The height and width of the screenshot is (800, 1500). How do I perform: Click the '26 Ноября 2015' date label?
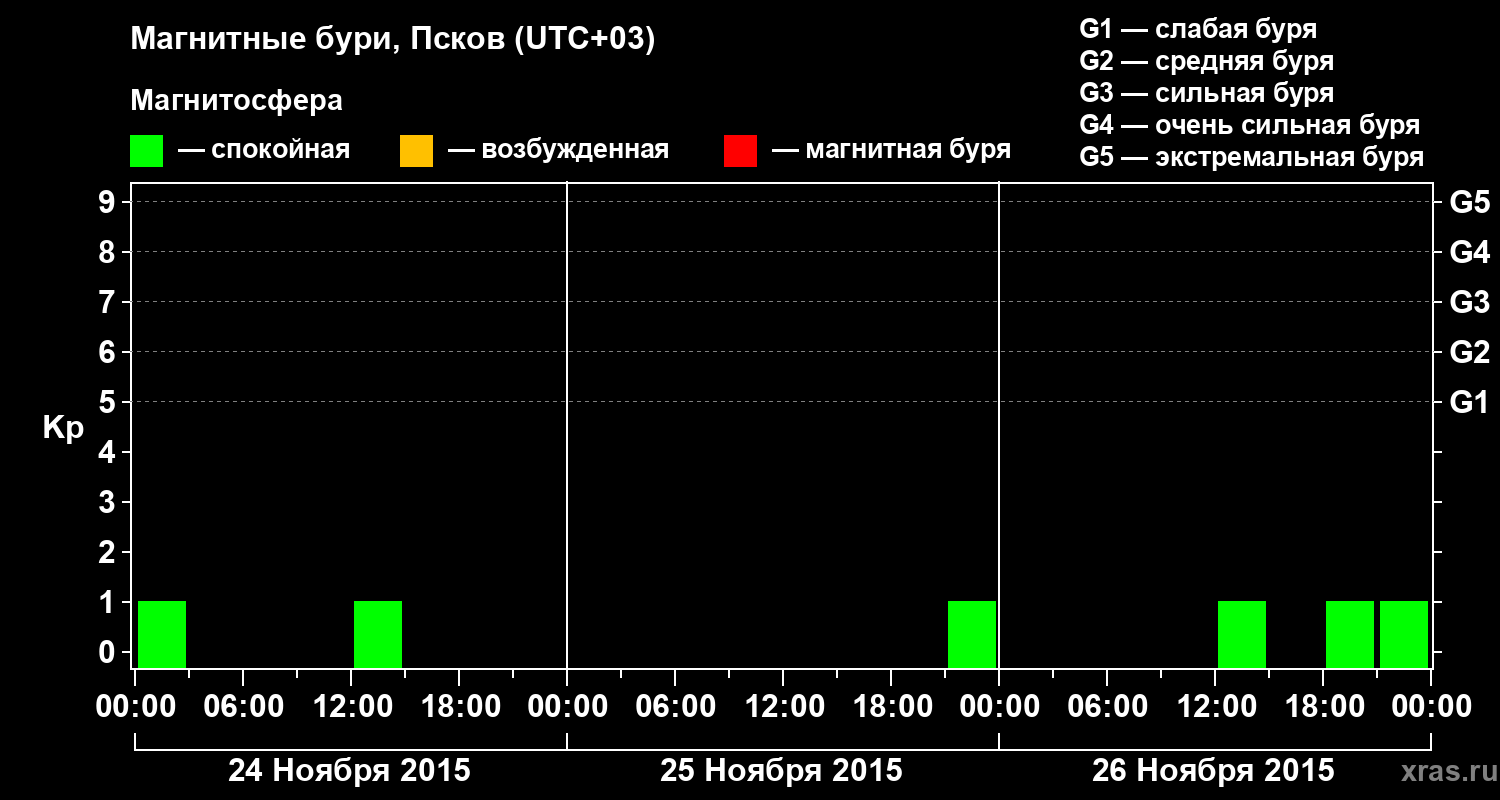1213,770
